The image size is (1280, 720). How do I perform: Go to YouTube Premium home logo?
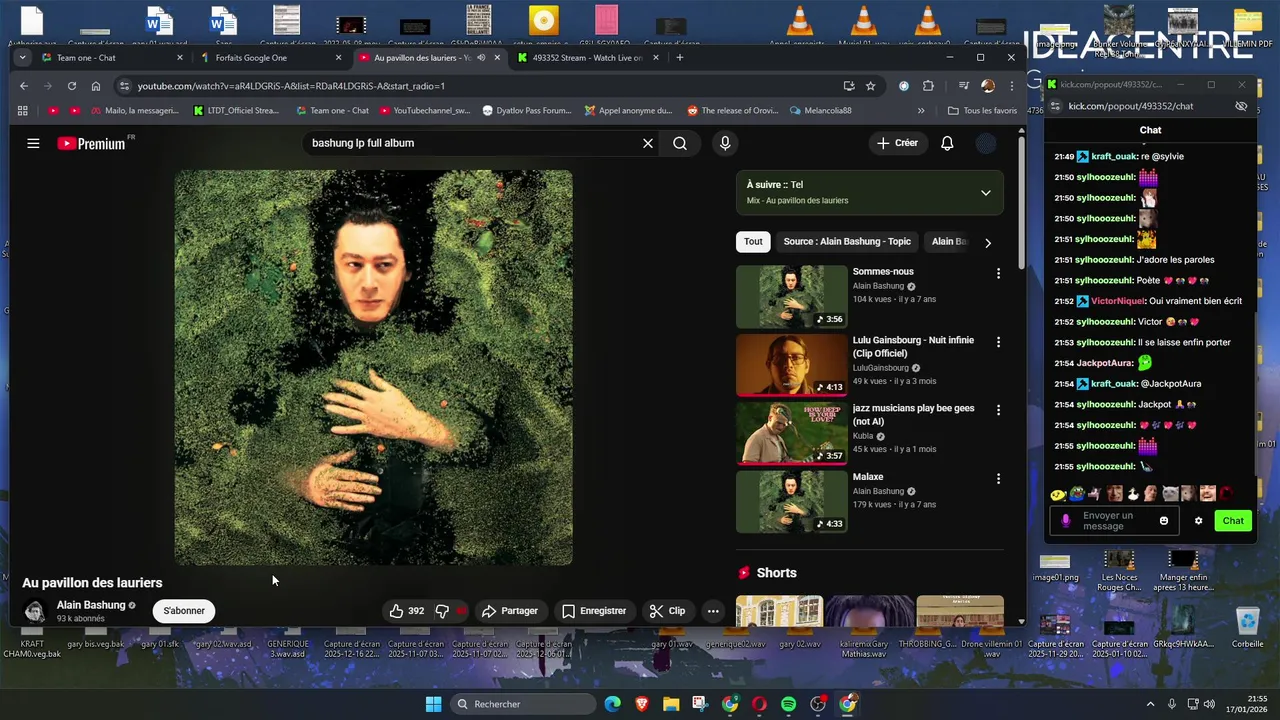(x=92, y=144)
